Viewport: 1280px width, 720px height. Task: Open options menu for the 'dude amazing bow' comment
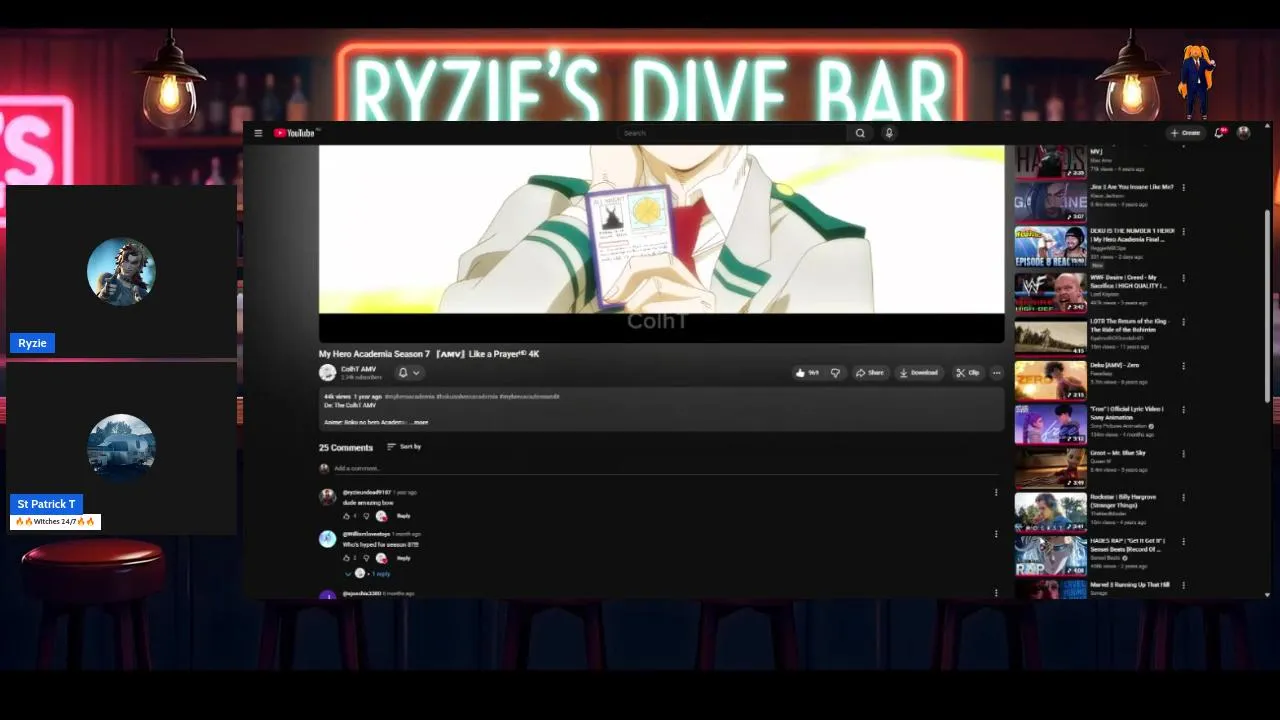pos(996,492)
